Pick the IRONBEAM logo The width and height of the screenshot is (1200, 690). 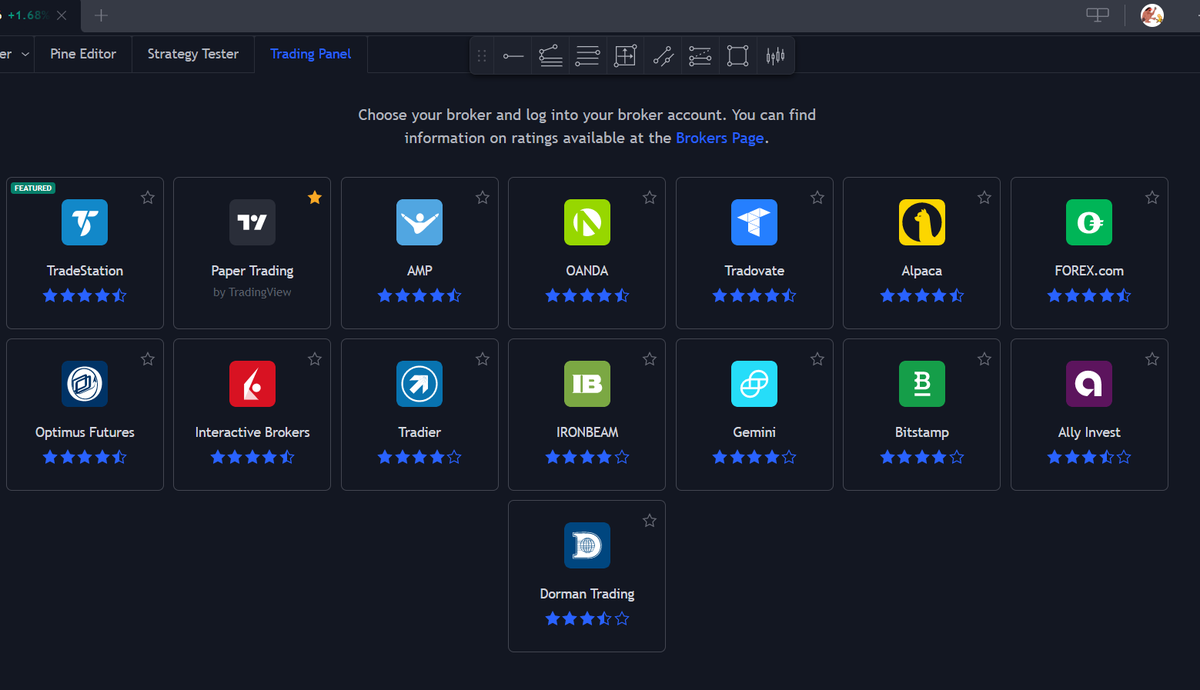tap(587, 384)
